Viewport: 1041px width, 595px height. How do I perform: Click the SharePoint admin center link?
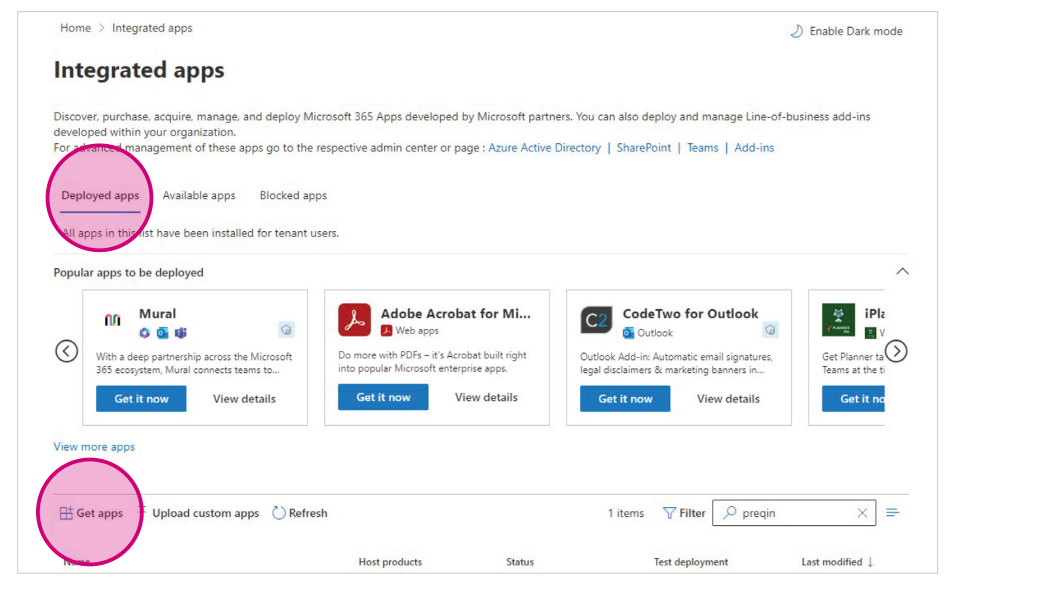click(x=643, y=147)
